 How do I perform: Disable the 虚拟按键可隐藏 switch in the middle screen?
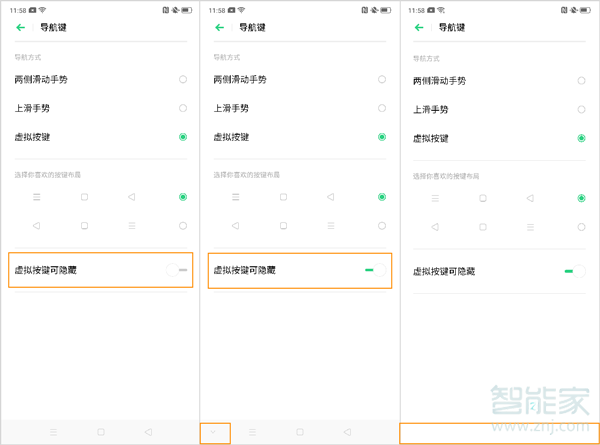(x=376, y=270)
